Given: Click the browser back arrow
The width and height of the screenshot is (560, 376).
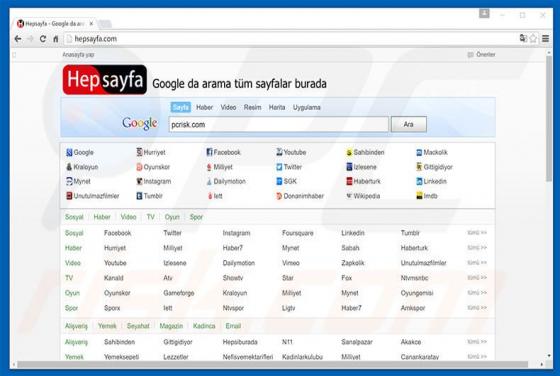Looking at the screenshot, I should (18, 39).
